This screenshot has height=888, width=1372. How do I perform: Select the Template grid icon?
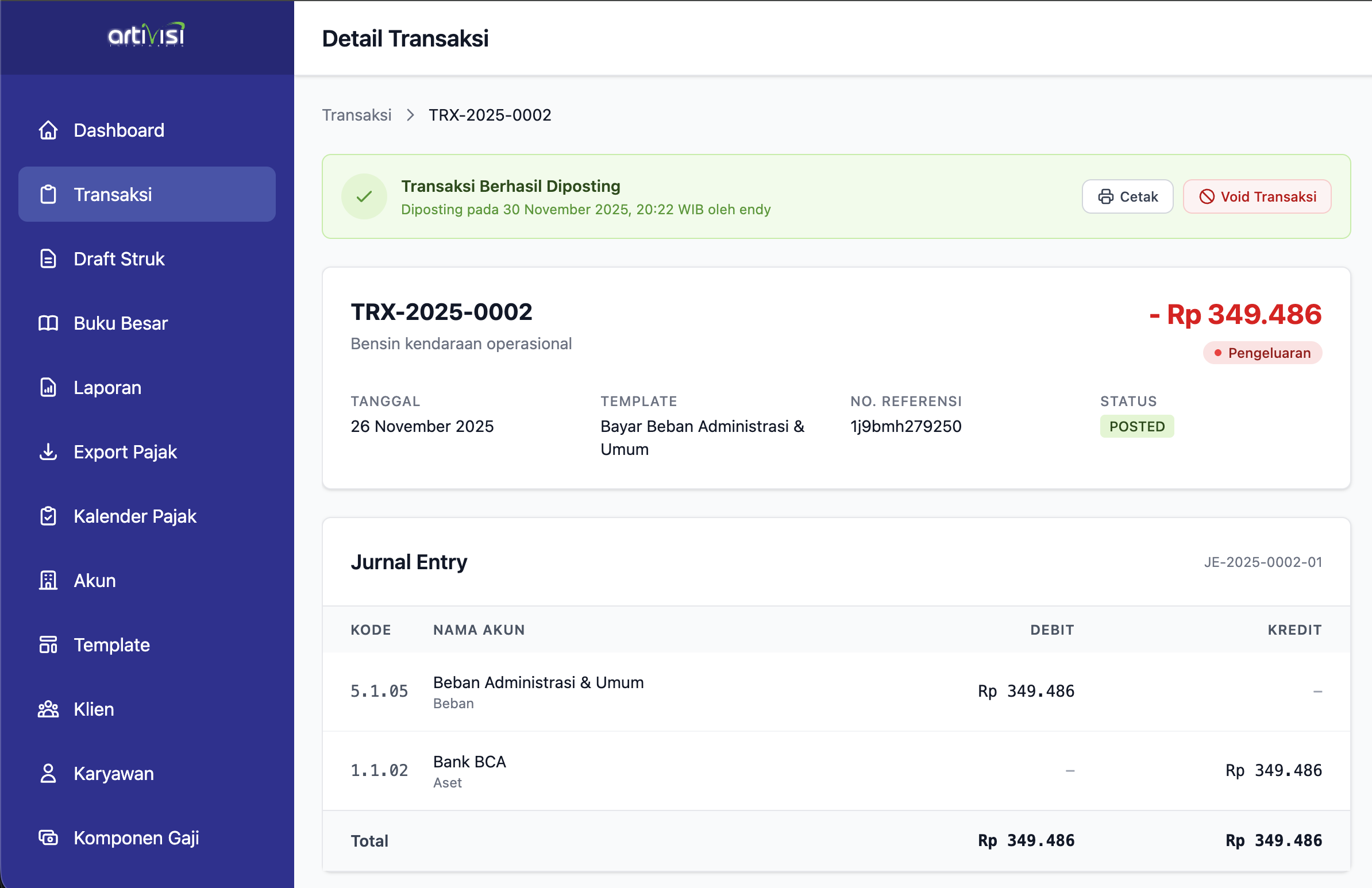click(x=48, y=645)
